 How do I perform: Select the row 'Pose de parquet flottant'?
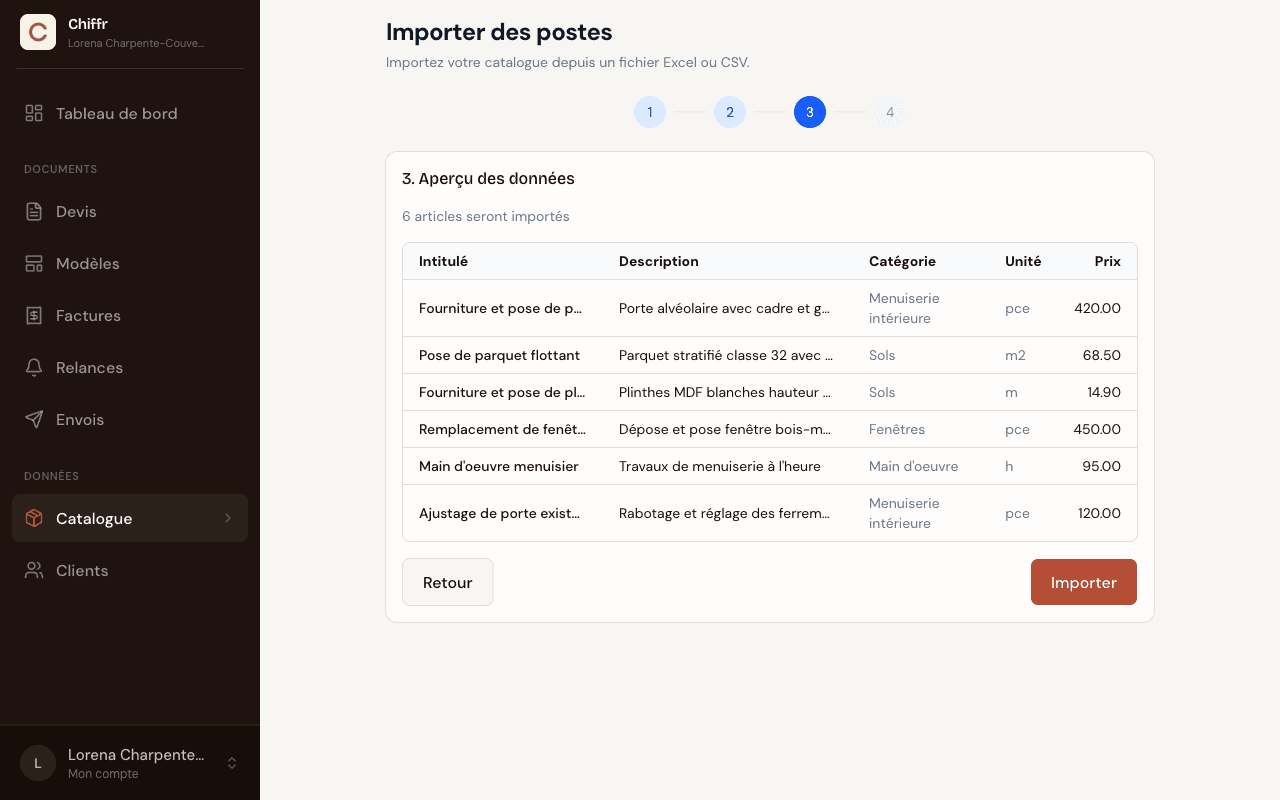click(770, 355)
